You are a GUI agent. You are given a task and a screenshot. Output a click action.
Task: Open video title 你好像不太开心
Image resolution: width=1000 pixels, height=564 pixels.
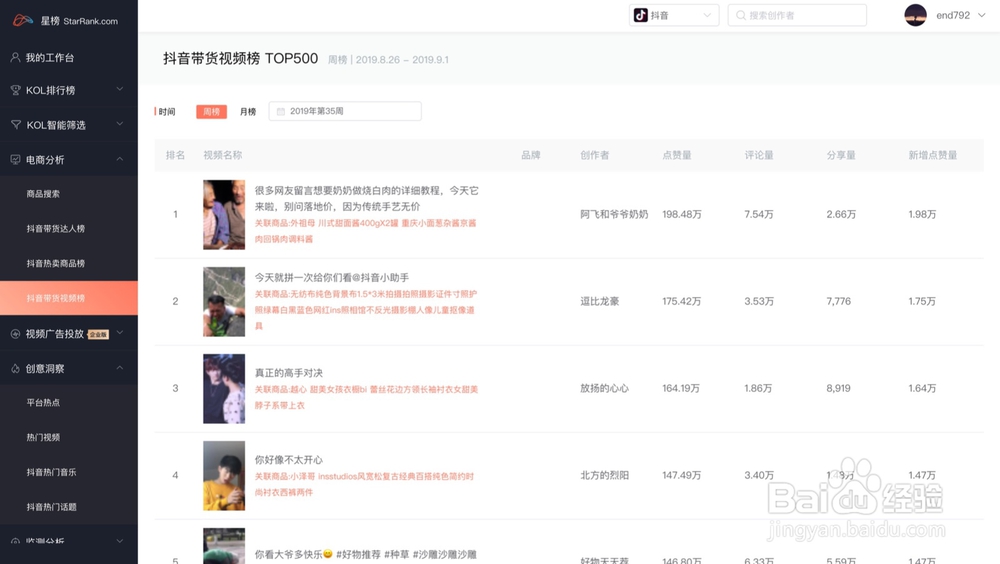coord(289,459)
